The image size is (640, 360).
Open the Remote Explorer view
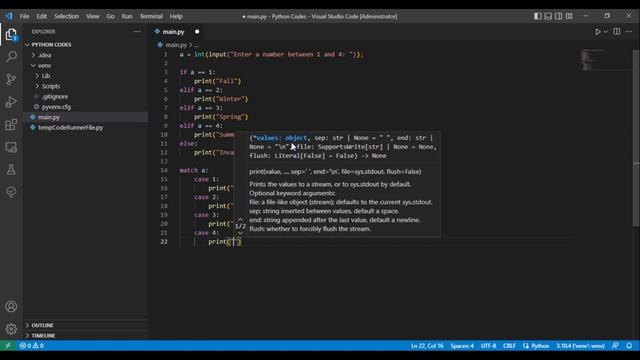point(11,147)
